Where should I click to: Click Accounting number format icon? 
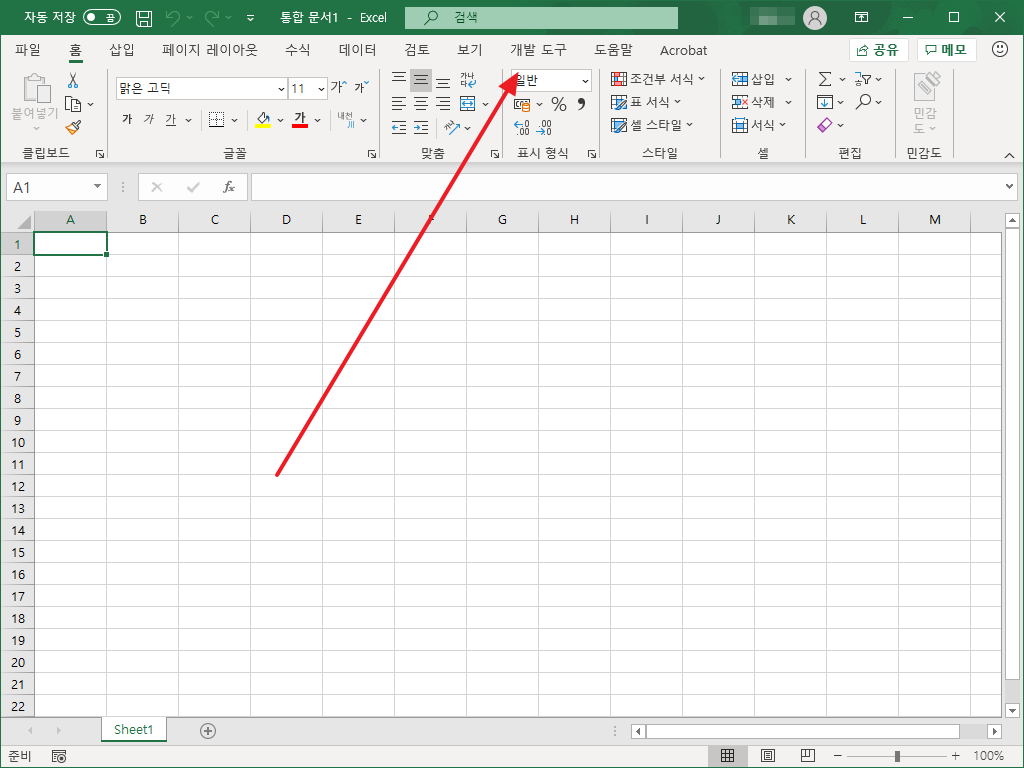point(522,104)
